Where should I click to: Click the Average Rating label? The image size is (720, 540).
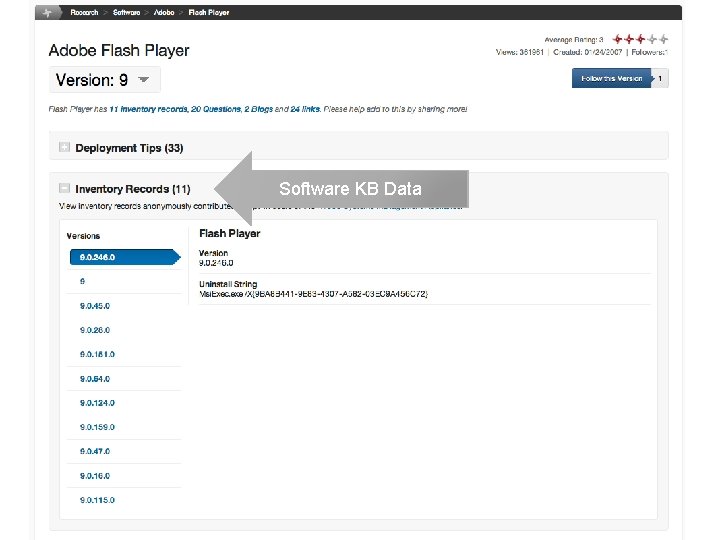click(x=574, y=40)
